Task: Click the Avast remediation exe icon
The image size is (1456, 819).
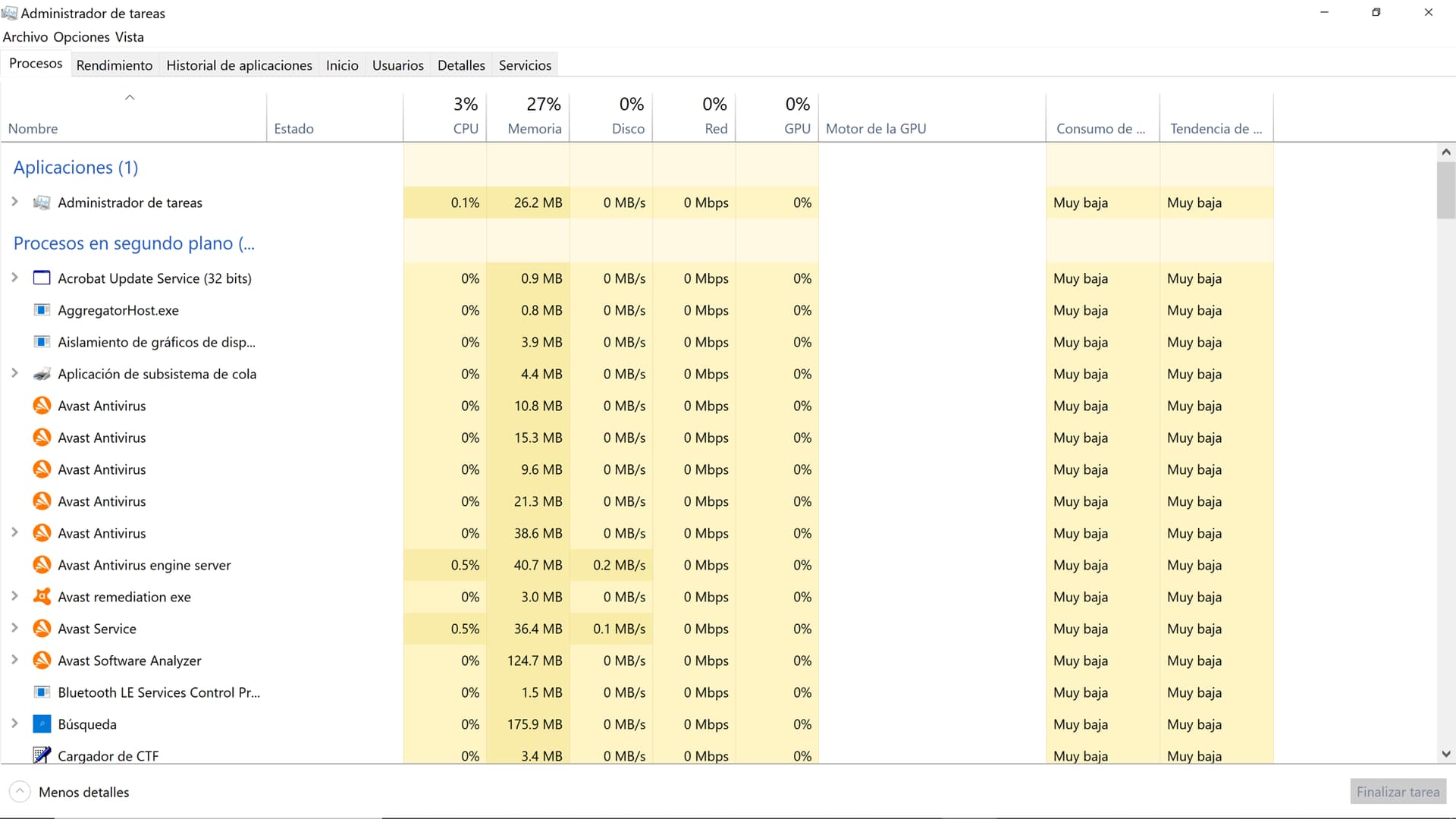Action: tap(42, 597)
